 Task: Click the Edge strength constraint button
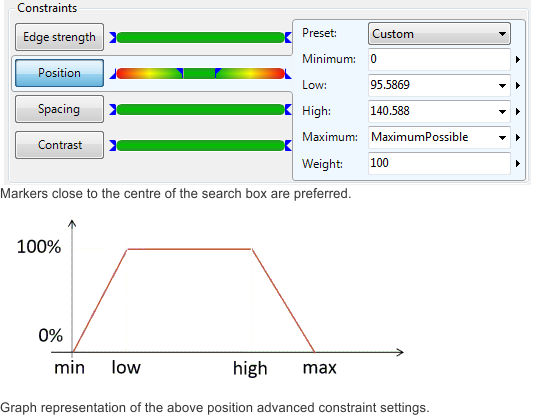(x=60, y=37)
